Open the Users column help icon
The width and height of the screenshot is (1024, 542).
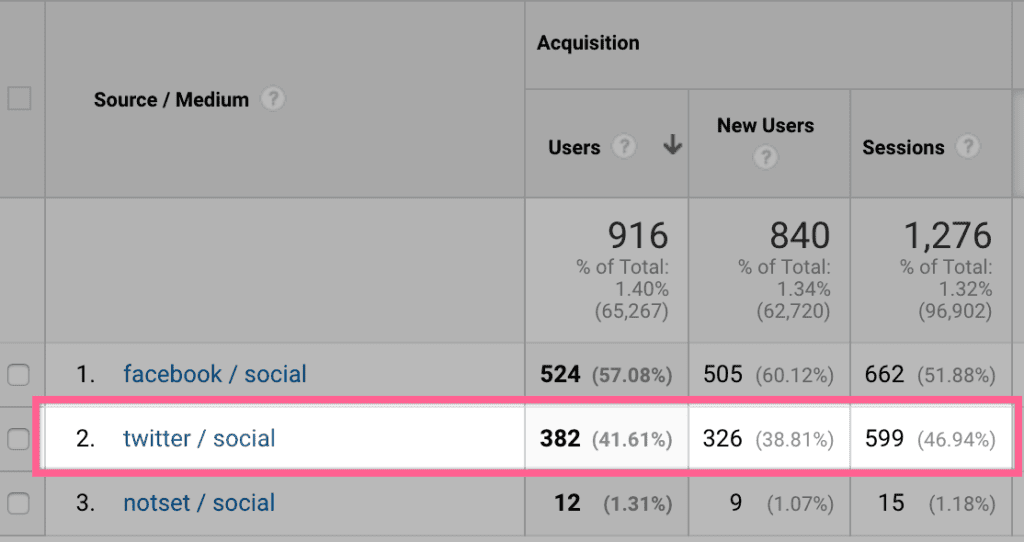coord(624,146)
